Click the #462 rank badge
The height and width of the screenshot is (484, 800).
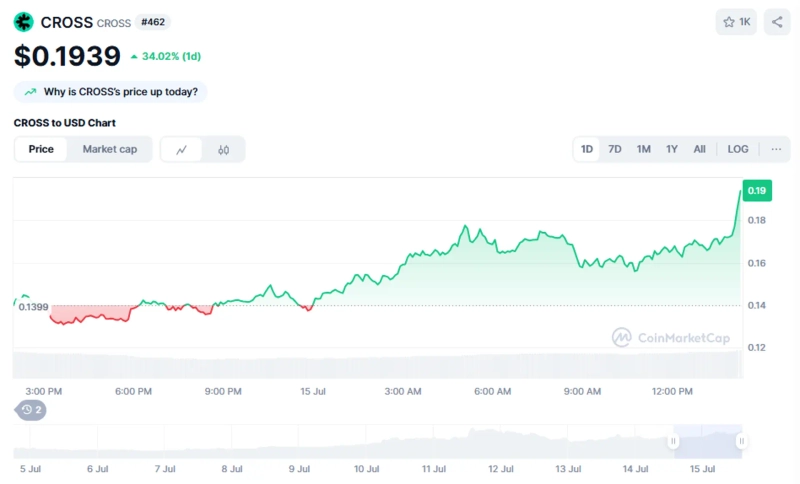pyautogui.click(x=153, y=22)
